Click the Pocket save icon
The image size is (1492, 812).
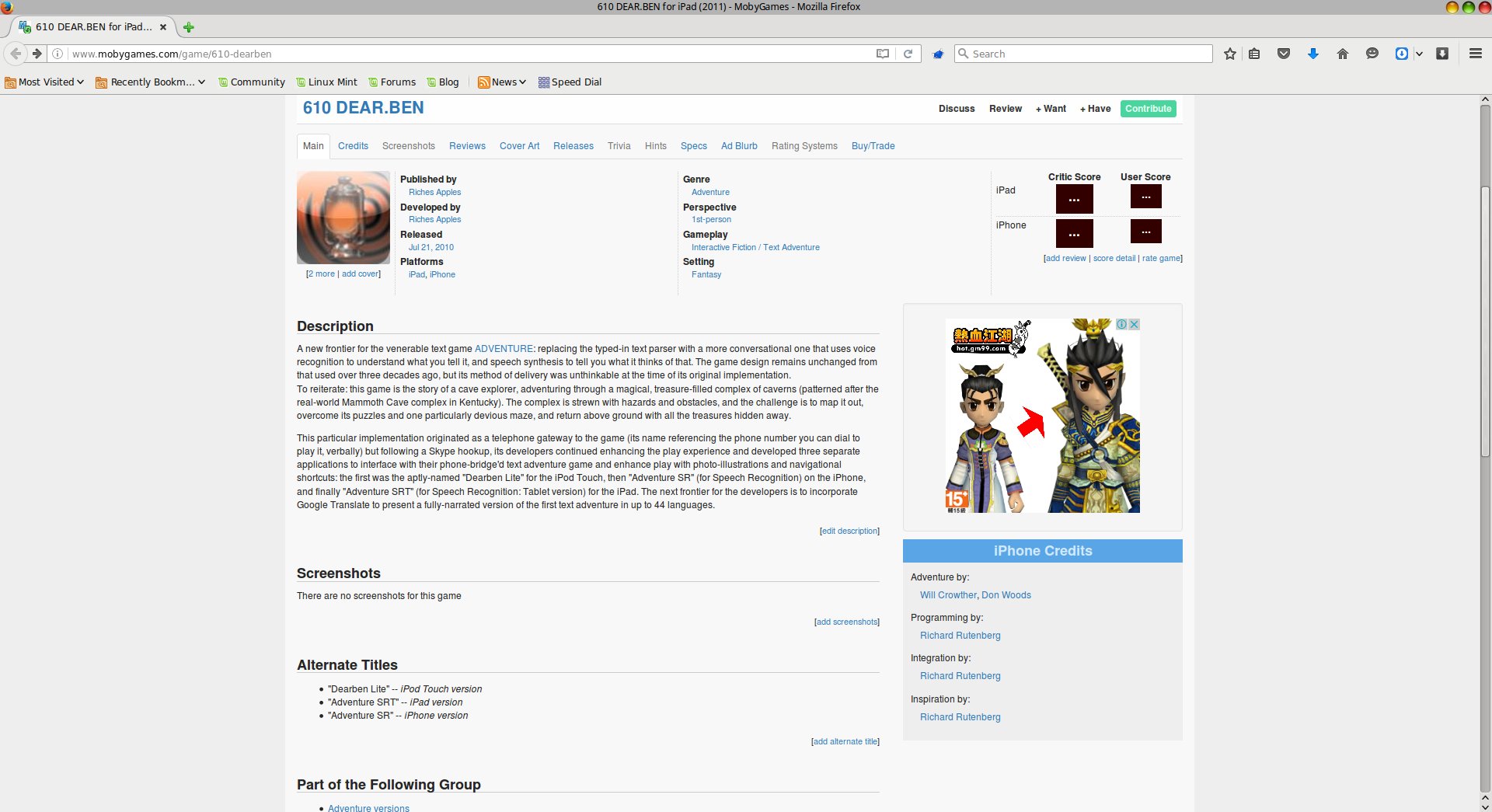pos(1284,54)
